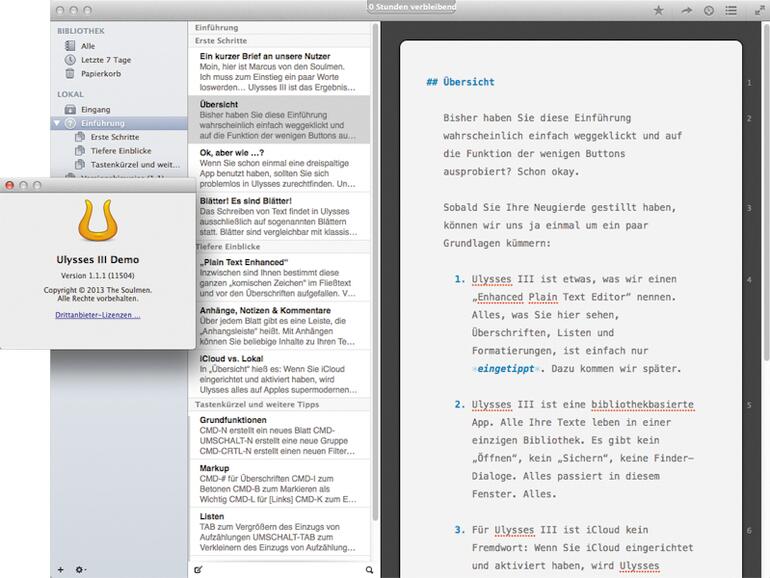This screenshot has height=578, width=770.
Task: Click the Tastenkürzel und weit... group icon
Action: [x=80, y=164]
